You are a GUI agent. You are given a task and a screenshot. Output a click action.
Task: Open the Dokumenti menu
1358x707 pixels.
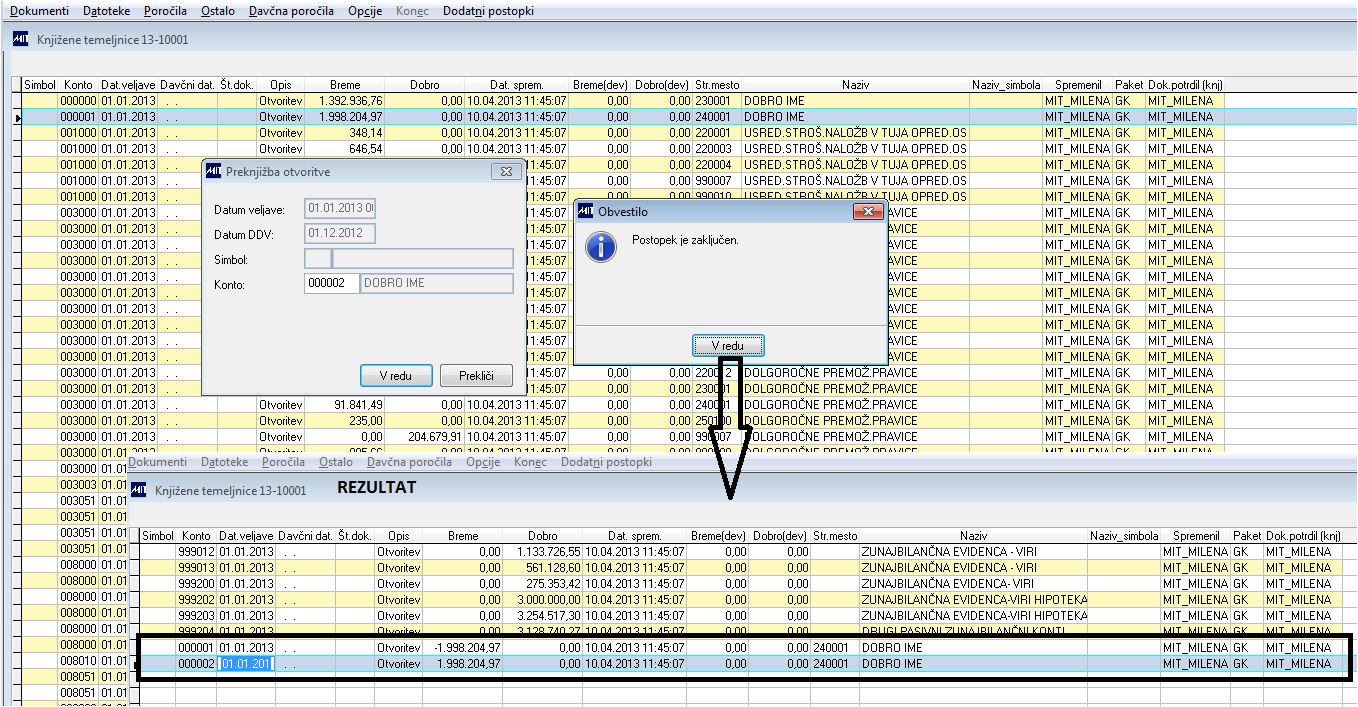pos(39,11)
